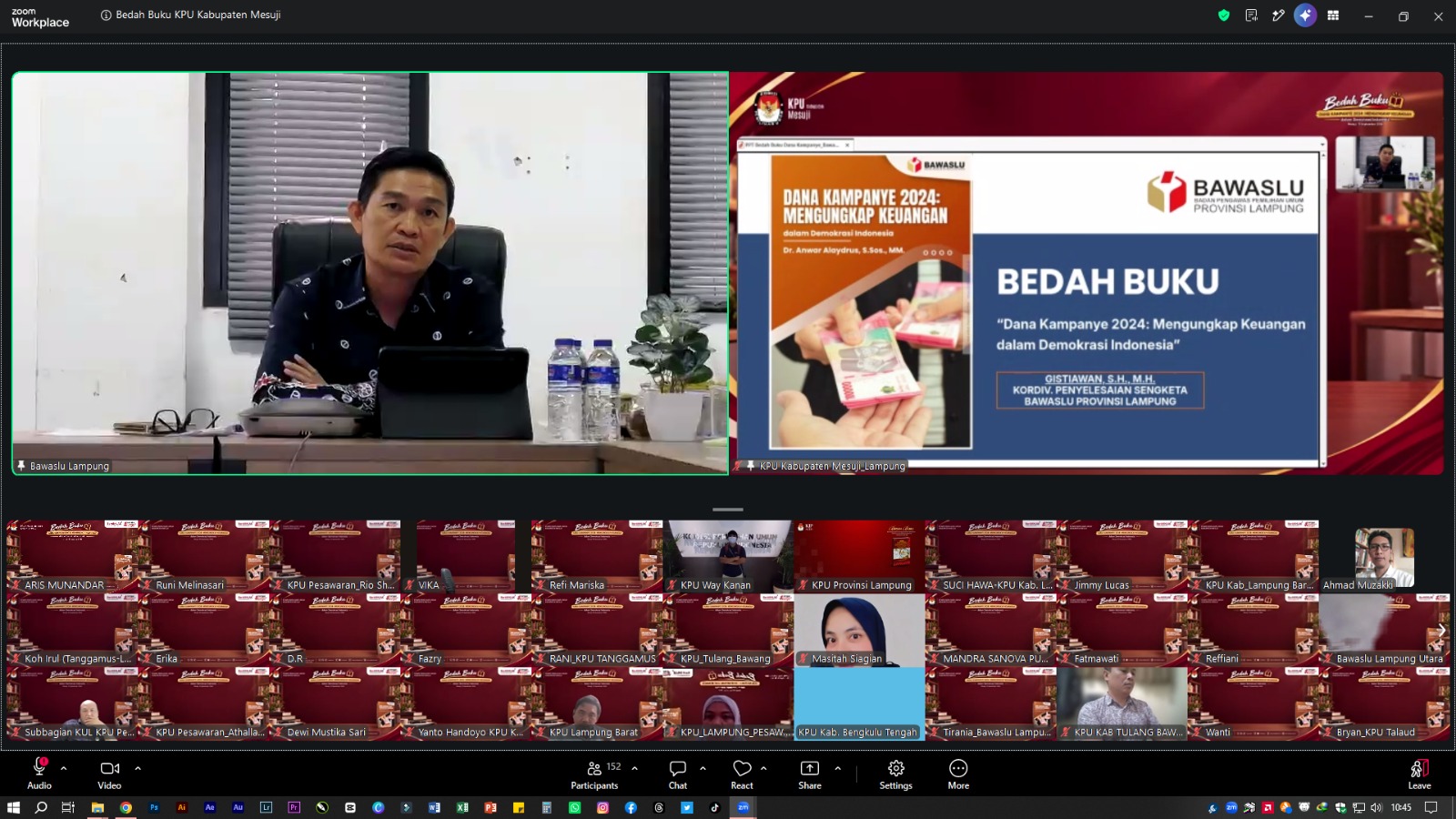This screenshot has height=819, width=1456.
Task: Expand the Participants options arrow
Action: [634, 768]
